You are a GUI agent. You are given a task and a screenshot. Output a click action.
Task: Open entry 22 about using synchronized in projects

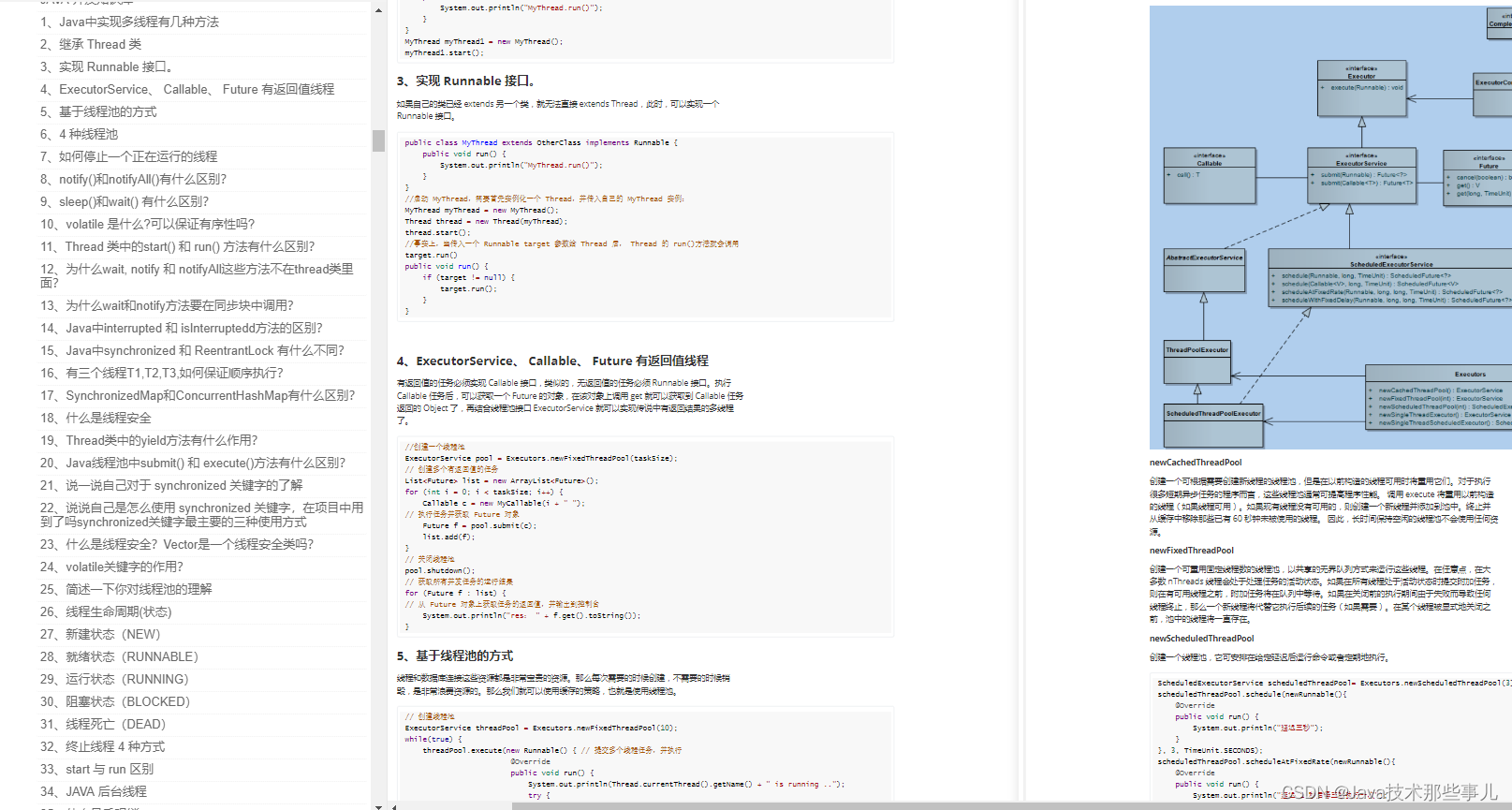201,514
